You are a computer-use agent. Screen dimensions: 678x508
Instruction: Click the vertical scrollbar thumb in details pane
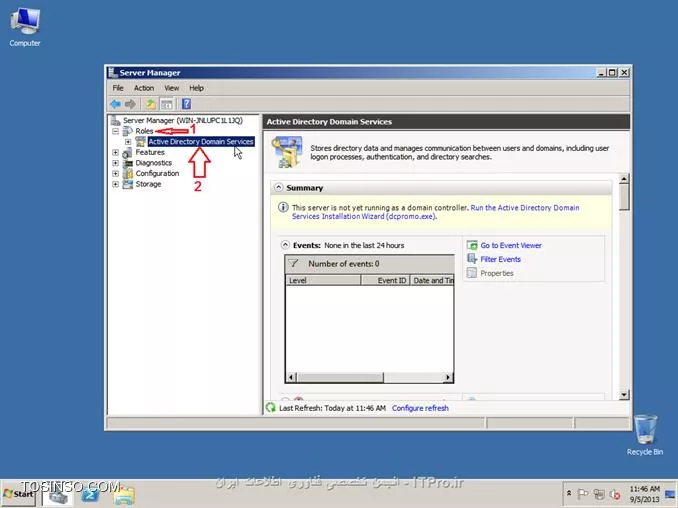pos(624,198)
